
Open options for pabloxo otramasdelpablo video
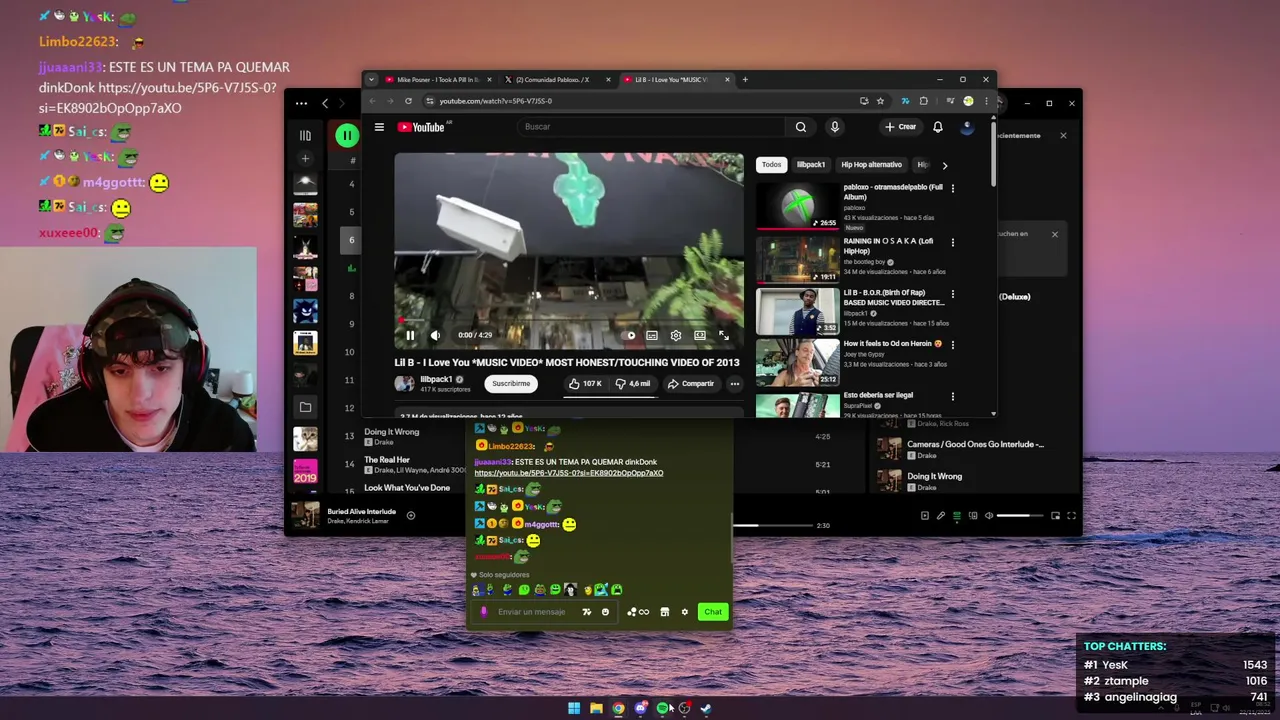(952, 188)
